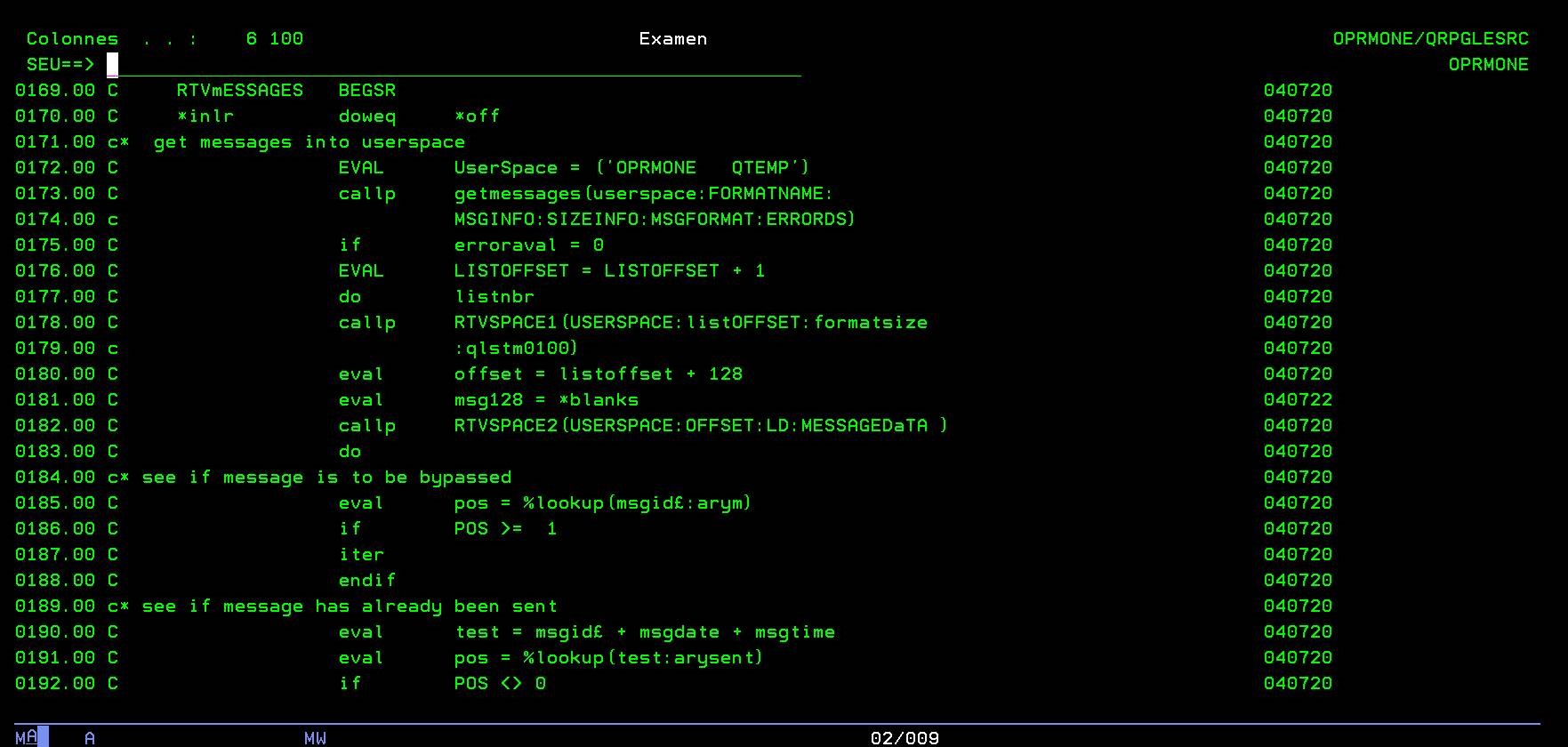Click the 02/009 cursor position indicator
The width and height of the screenshot is (1568, 747).
(x=904, y=738)
